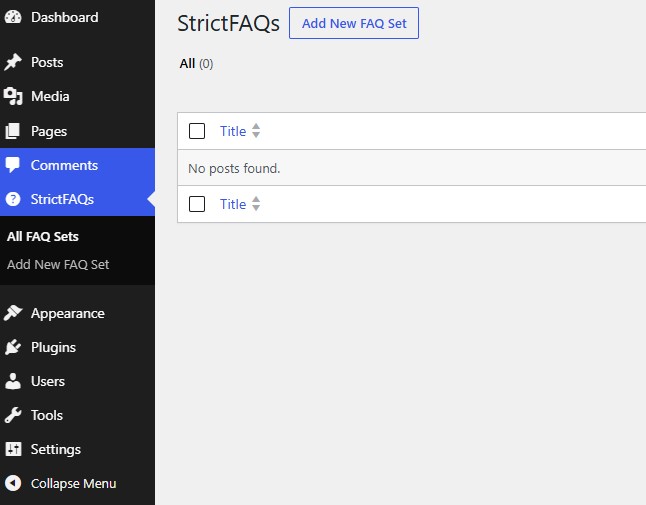
Task: Sort by Title using footer sort arrows
Action: (x=256, y=203)
